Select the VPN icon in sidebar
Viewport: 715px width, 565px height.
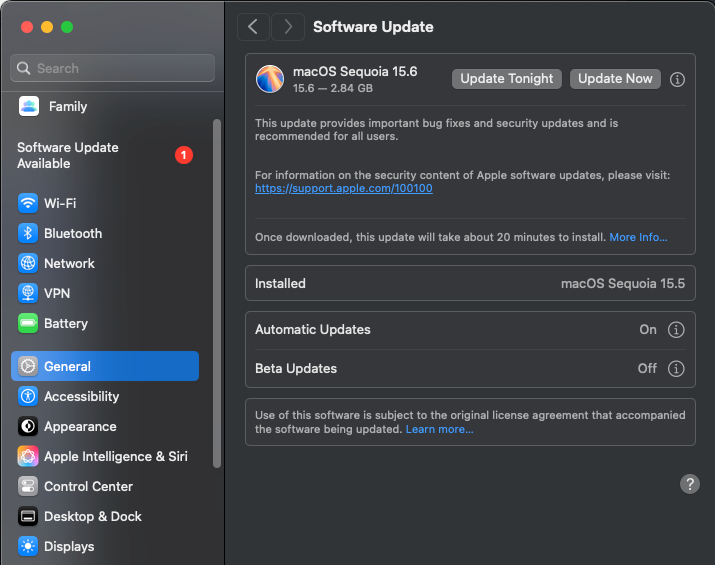click(28, 293)
